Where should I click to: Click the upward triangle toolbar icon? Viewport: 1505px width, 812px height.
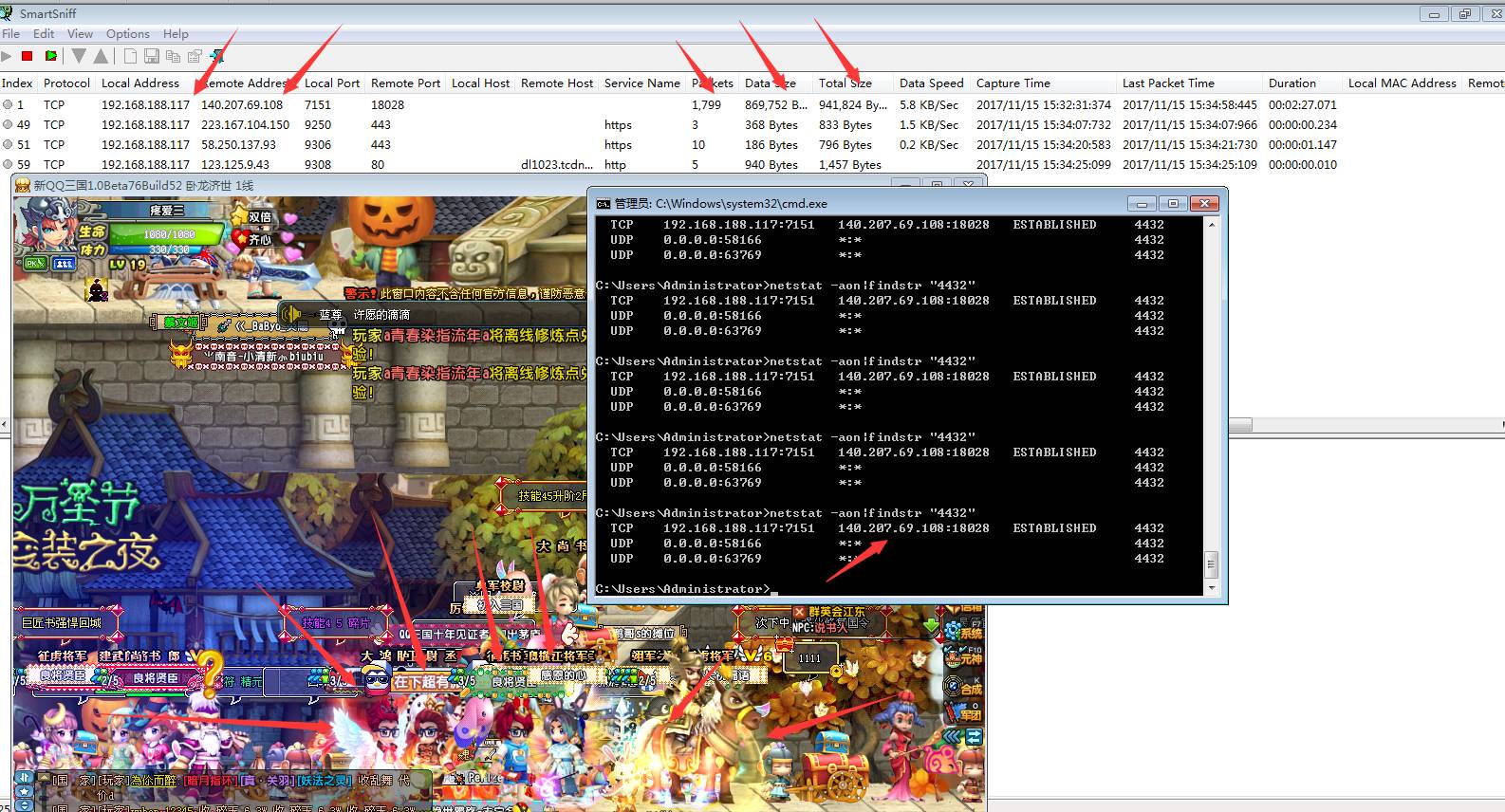pos(101,57)
